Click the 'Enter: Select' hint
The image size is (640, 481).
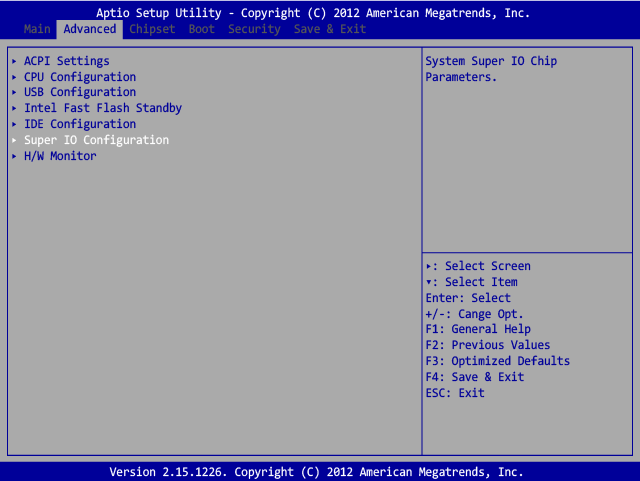tap(468, 298)
